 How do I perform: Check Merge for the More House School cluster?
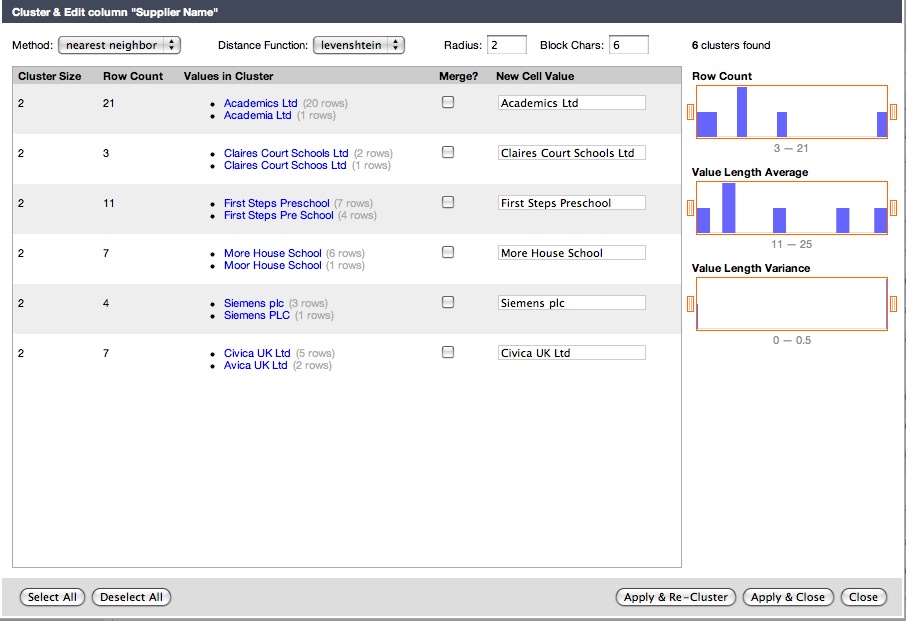(448, 252)
